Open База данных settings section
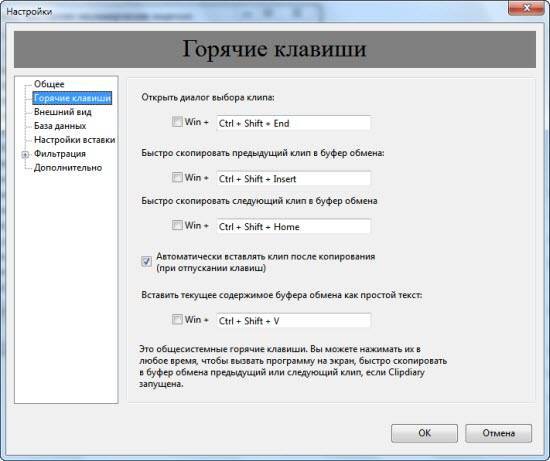 point(60,126)
